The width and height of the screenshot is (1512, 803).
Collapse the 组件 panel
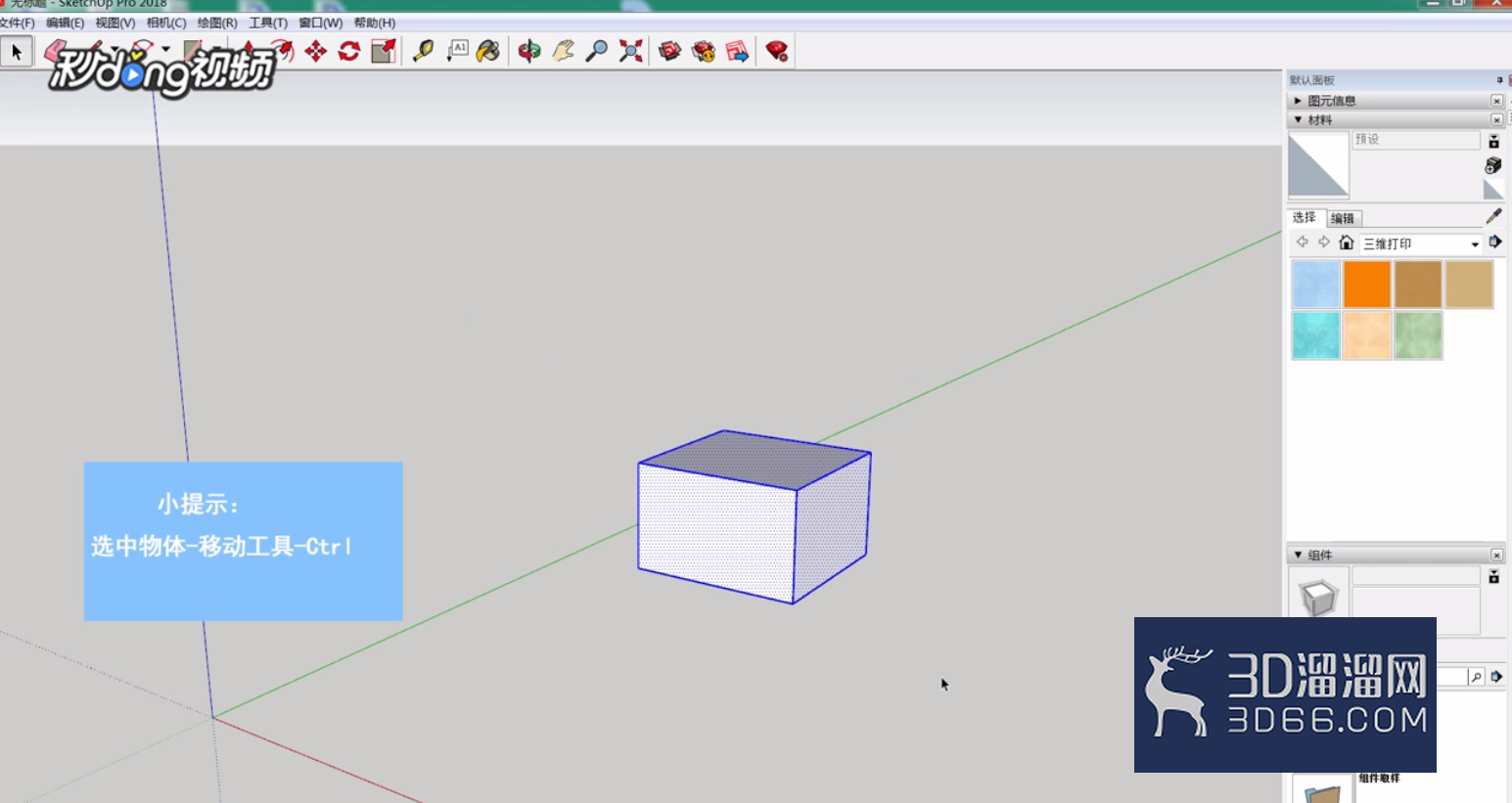1299,556
